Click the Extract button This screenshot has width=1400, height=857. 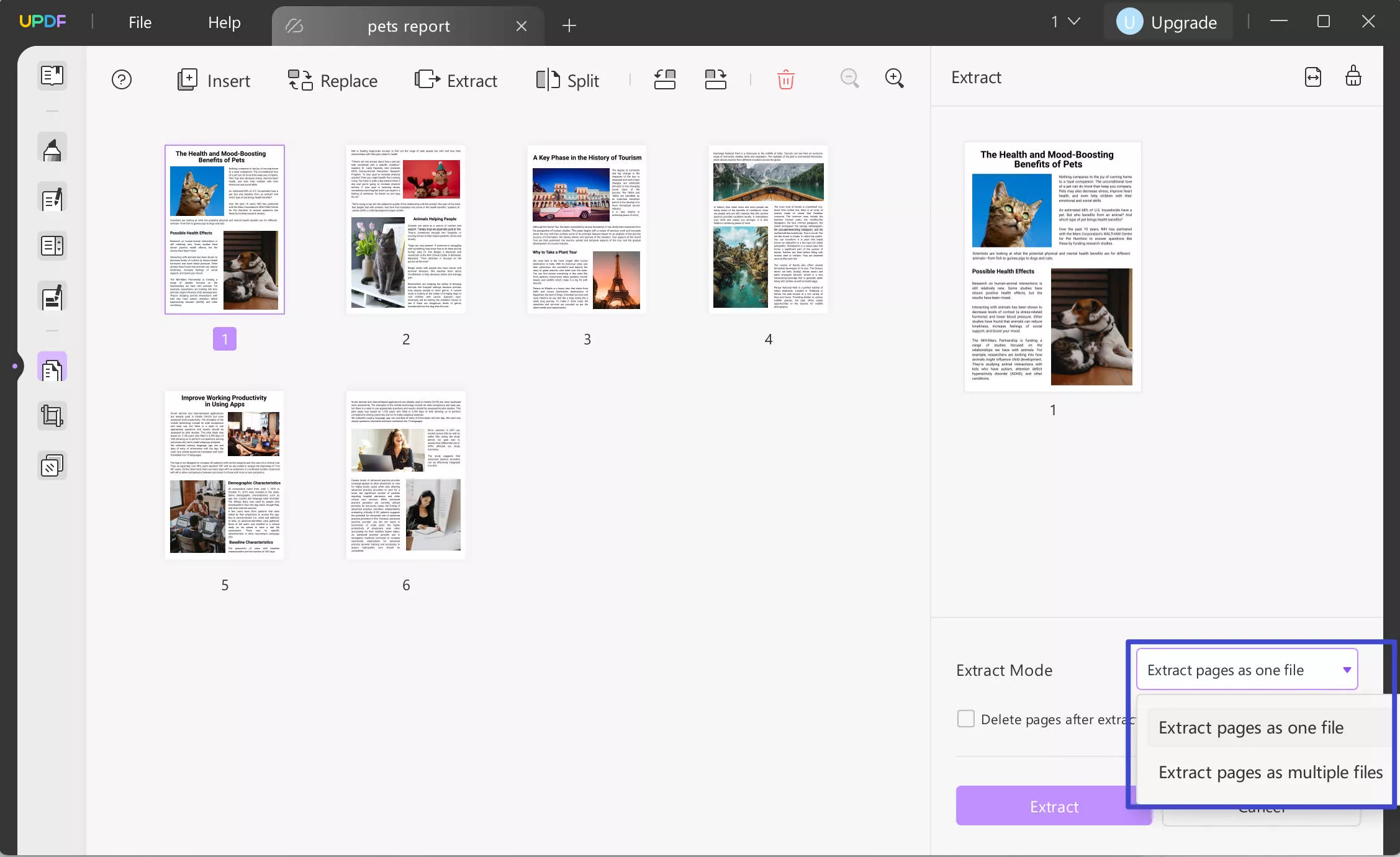click(1054, 806)
